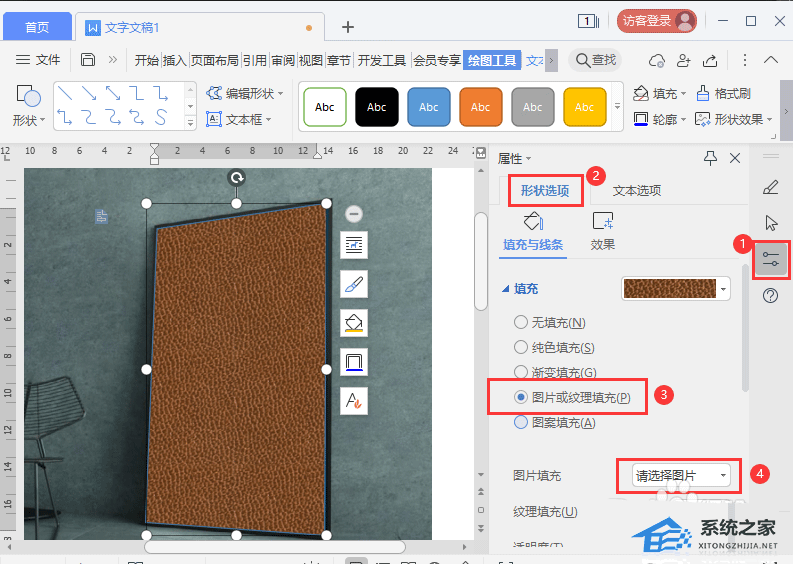
Task: Click the Format Painter icon
Action: tap(723, 93)
